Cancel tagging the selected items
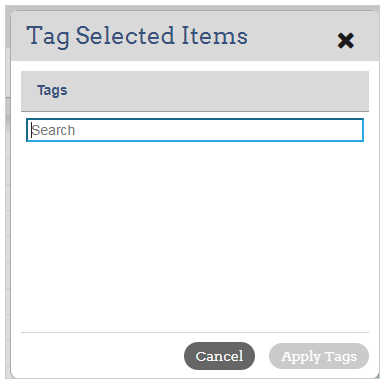This screenshot has width=386, height=384. coord(219,356)
